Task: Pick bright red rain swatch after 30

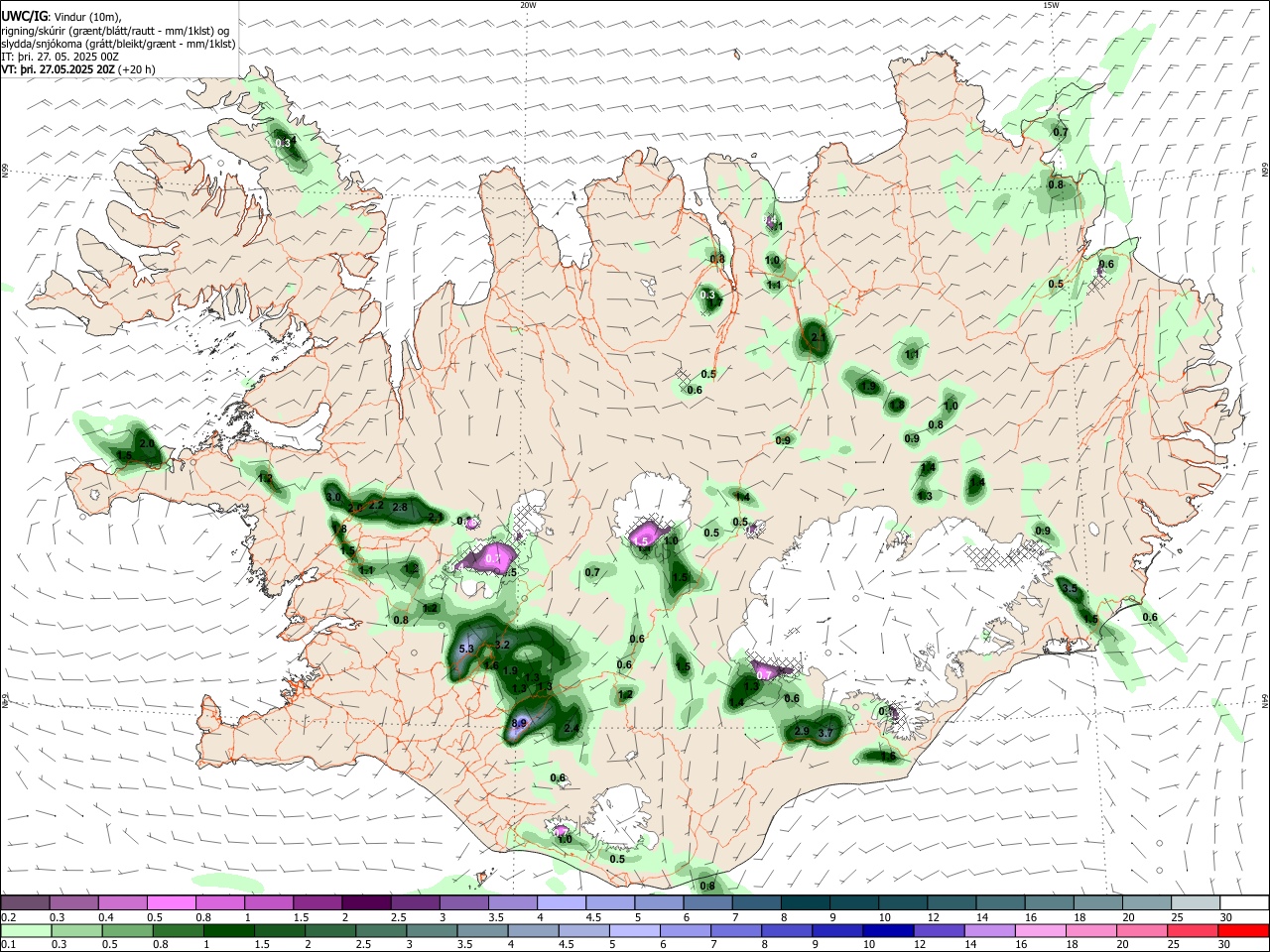Action: (x=1242, y=930)
